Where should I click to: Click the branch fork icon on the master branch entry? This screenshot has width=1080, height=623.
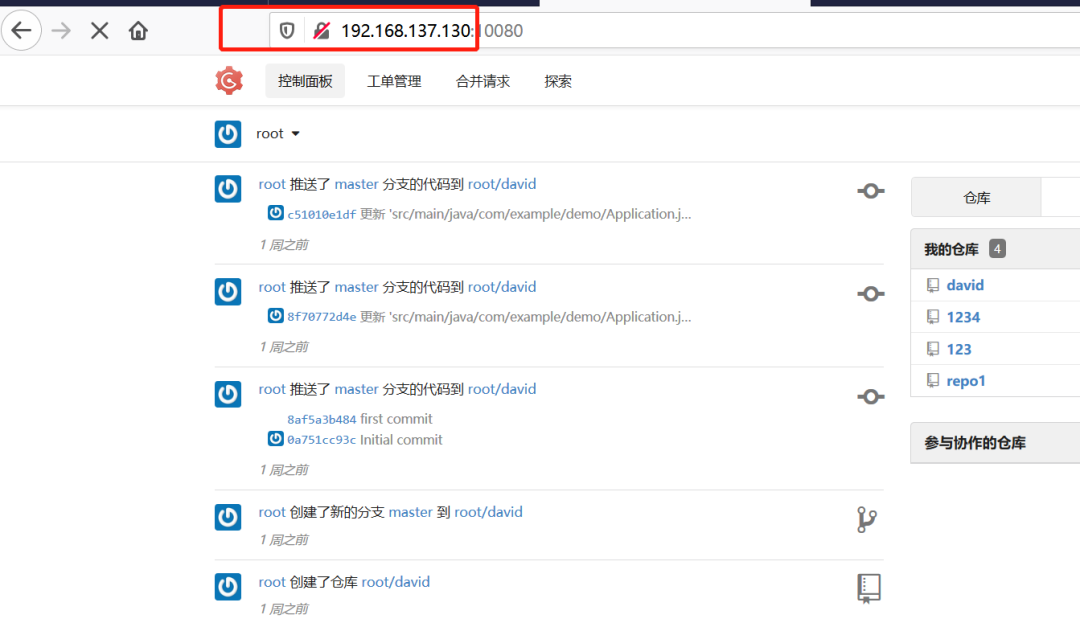(866, 519)
